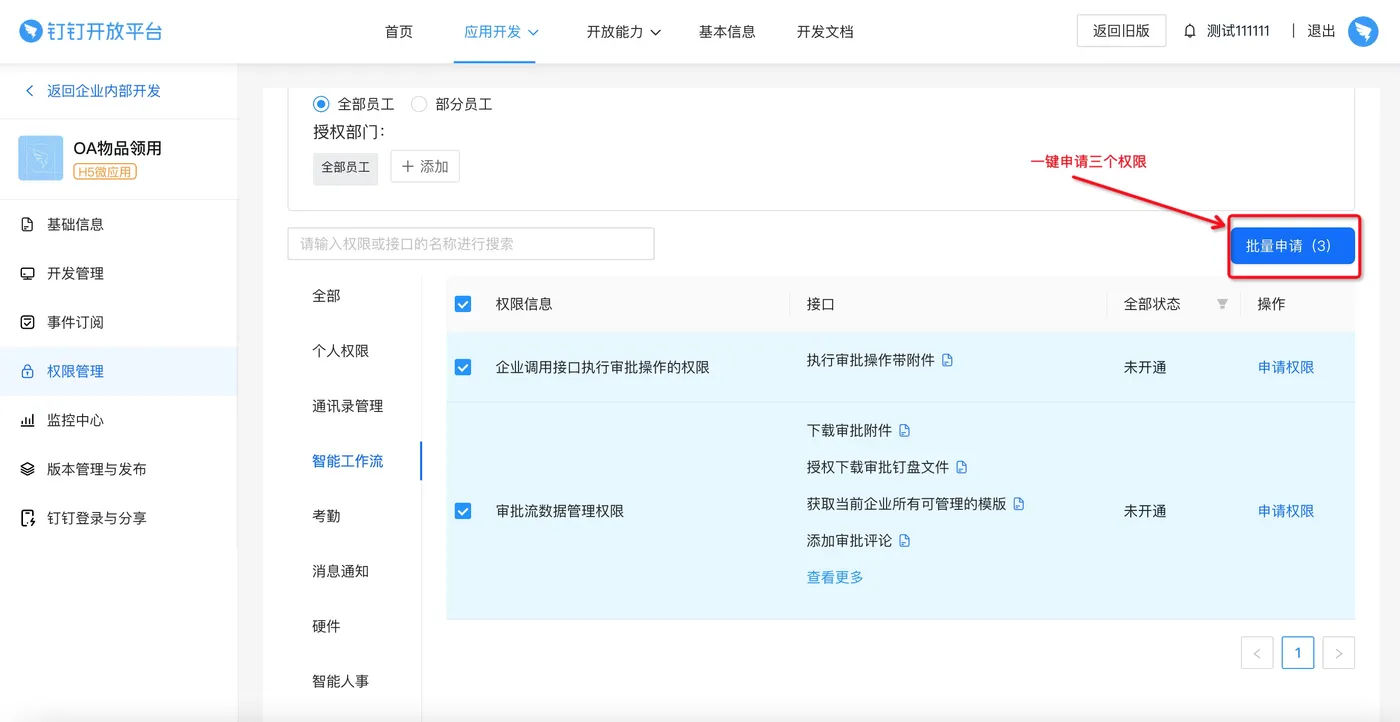Select the 硬件 category

click(326, 626)
